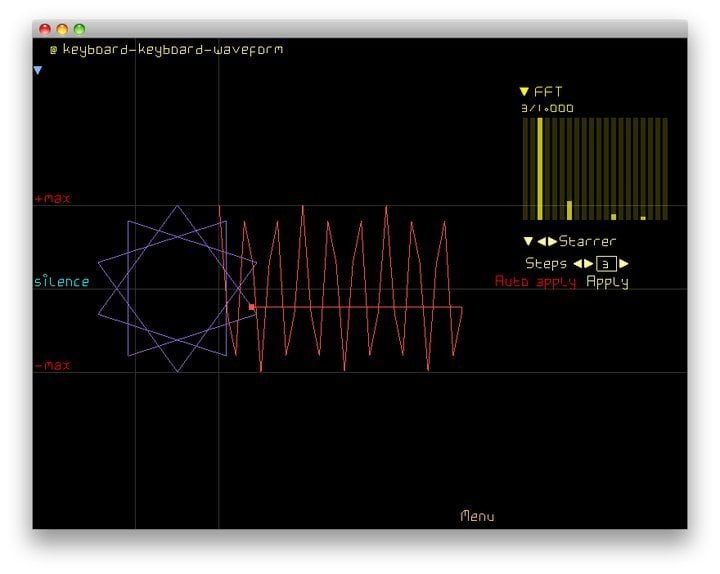720x574 pixels.
Task: Zoom the window with green button
Action: tap(79, 29)
